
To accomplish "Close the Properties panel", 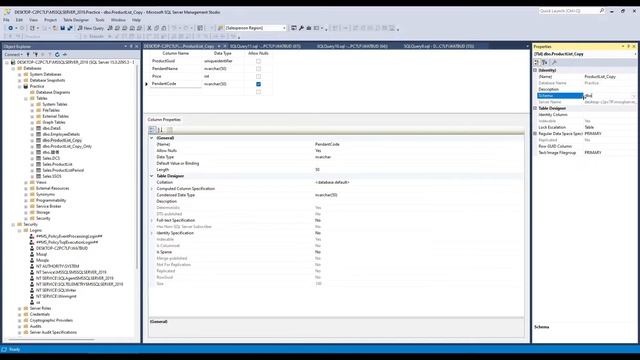I will click(x=634, y=47).
